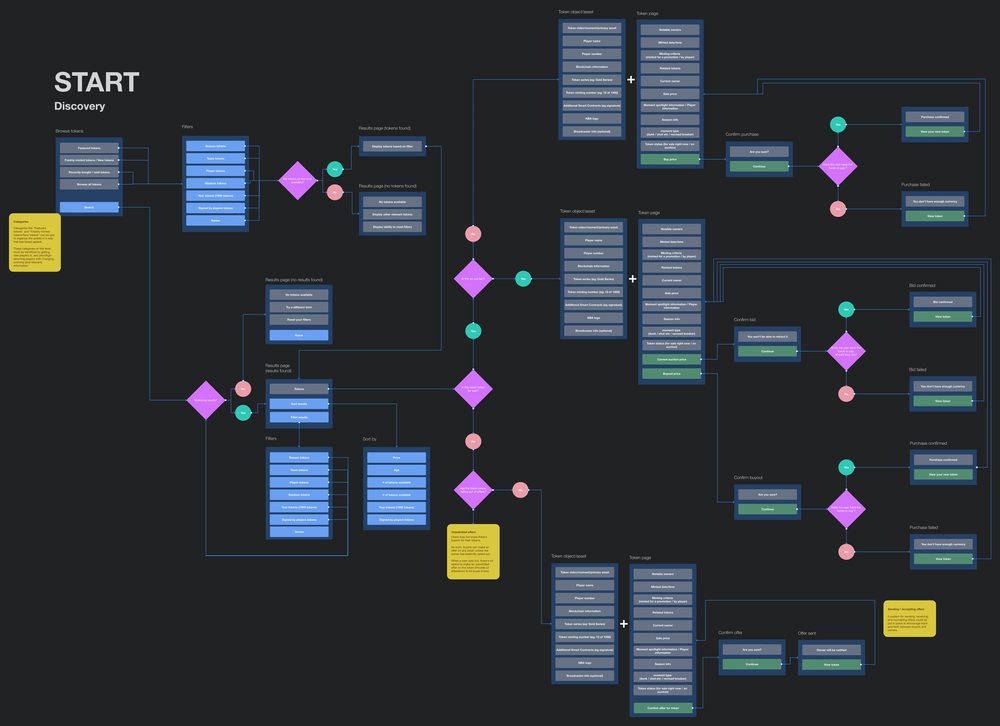Click the 'Filter results' button
This screenshot has height=726, width=1000.
[299, 417]
